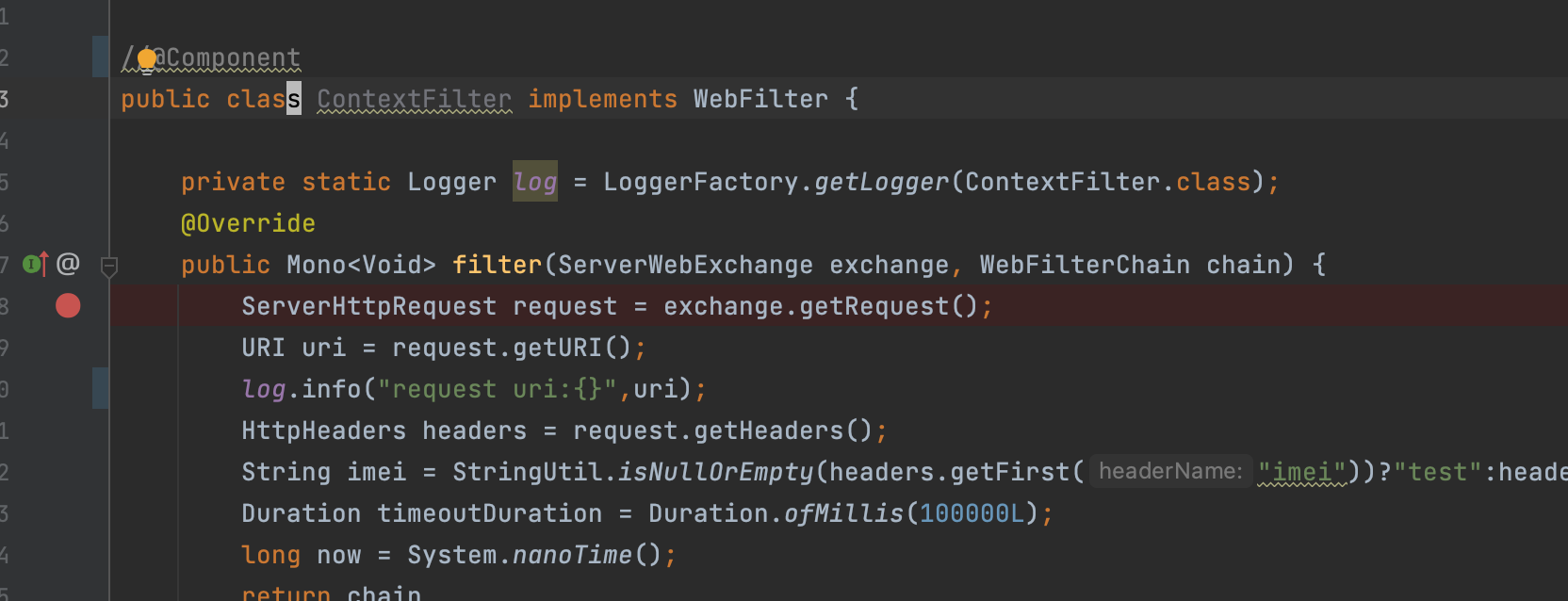Click the WebFilterChain parameter type

[x=1086, y=265]
